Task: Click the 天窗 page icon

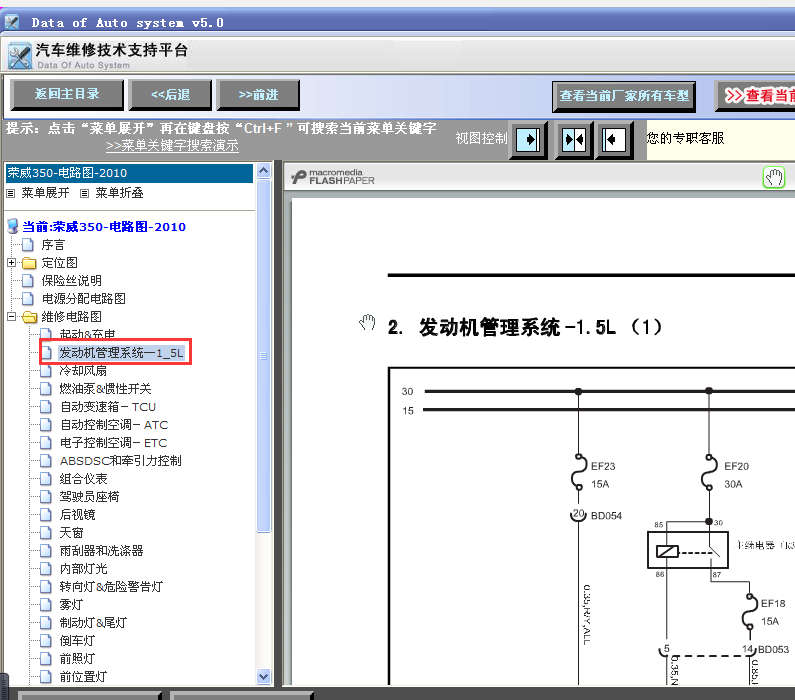Action: [46, 533]
